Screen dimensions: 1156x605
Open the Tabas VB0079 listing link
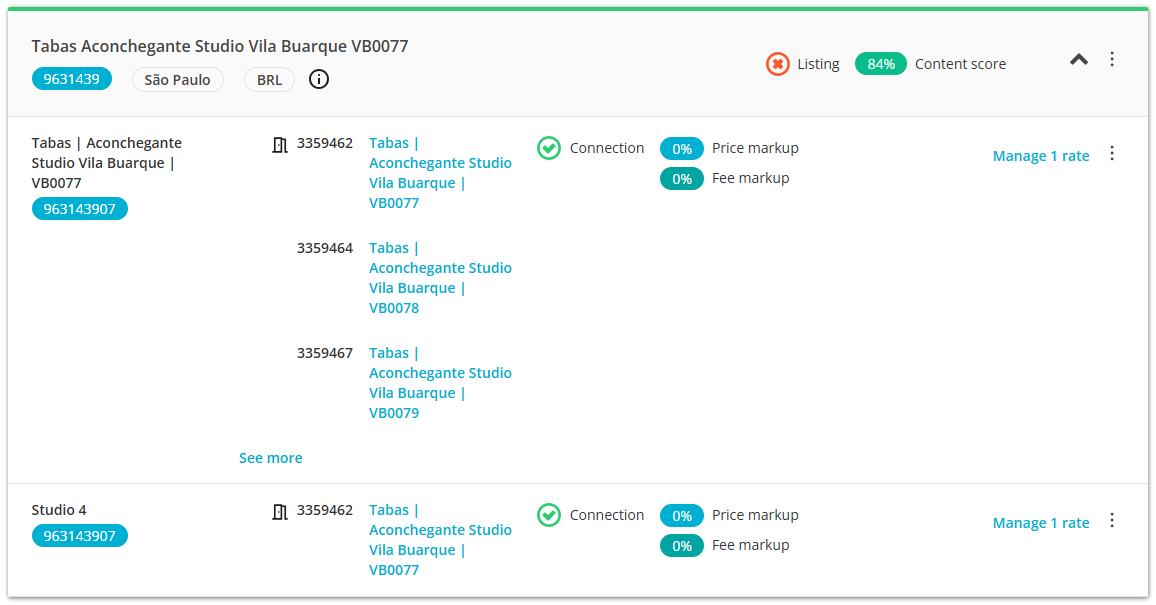pos(440,383)
